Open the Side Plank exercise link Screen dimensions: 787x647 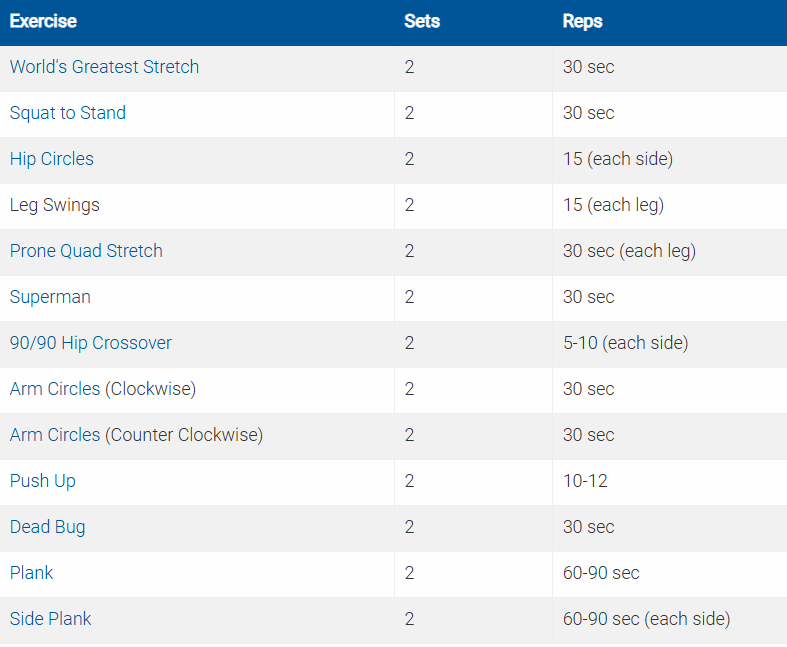[x=50, y=619]
